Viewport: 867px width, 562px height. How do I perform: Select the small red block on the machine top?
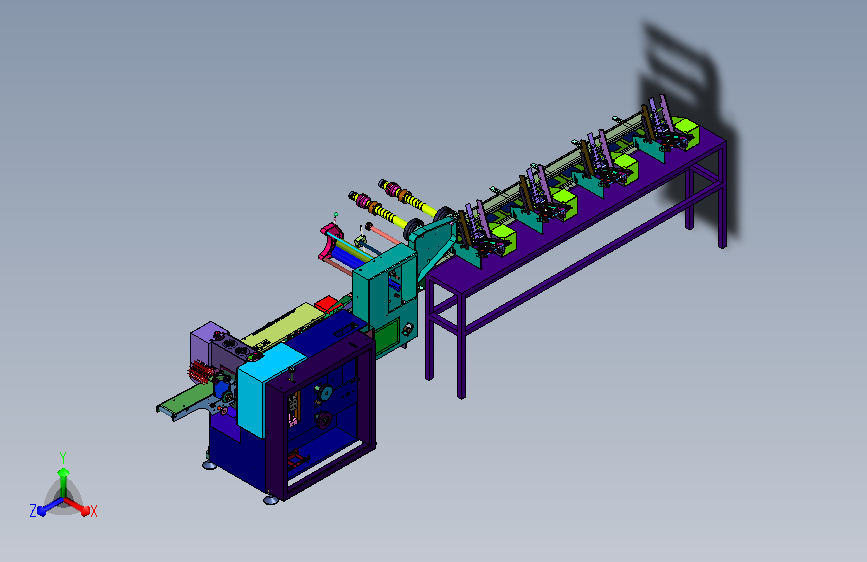(x=328, y=304)
